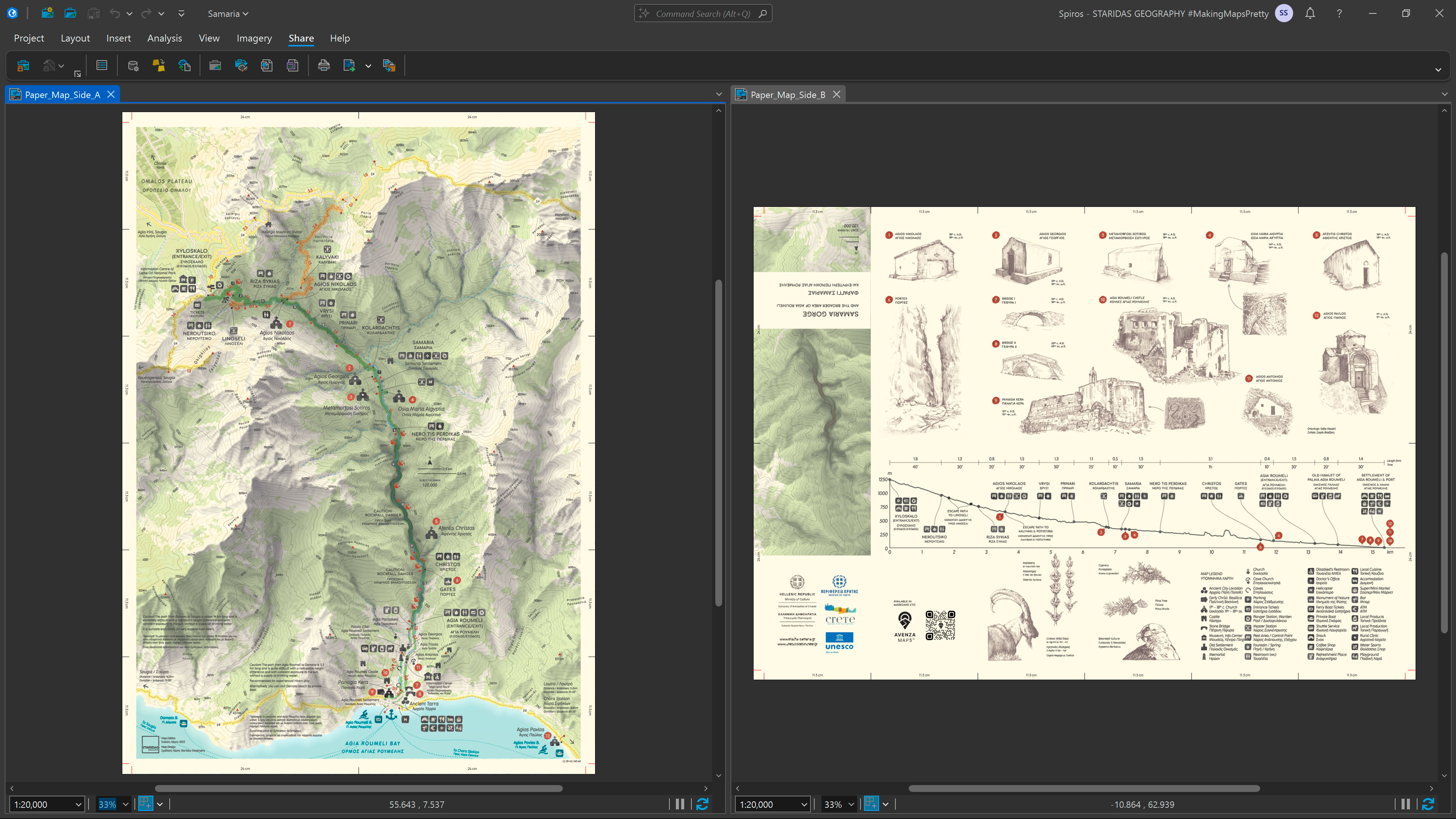Export the layout to a file
1456x819 pixels.
click(x=349, y=65)
